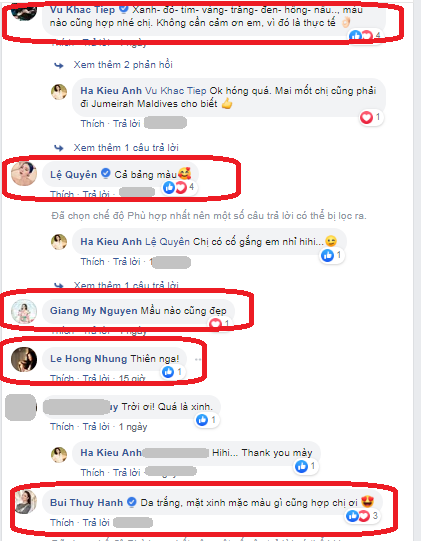Open reactions on Lệ Quyên's comment
This screenshot has width=421, height=541.
click(x=179, y=187)
